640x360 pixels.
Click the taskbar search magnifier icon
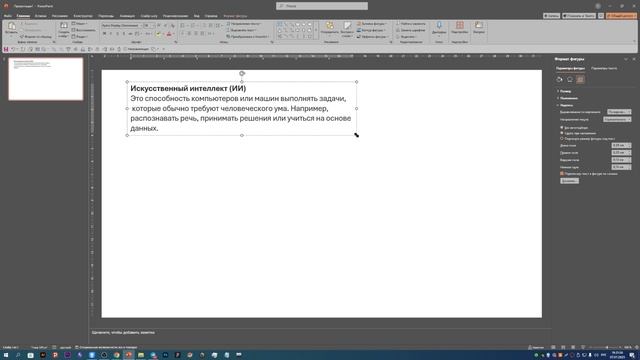pyautogui.click(x=18, y=355)
